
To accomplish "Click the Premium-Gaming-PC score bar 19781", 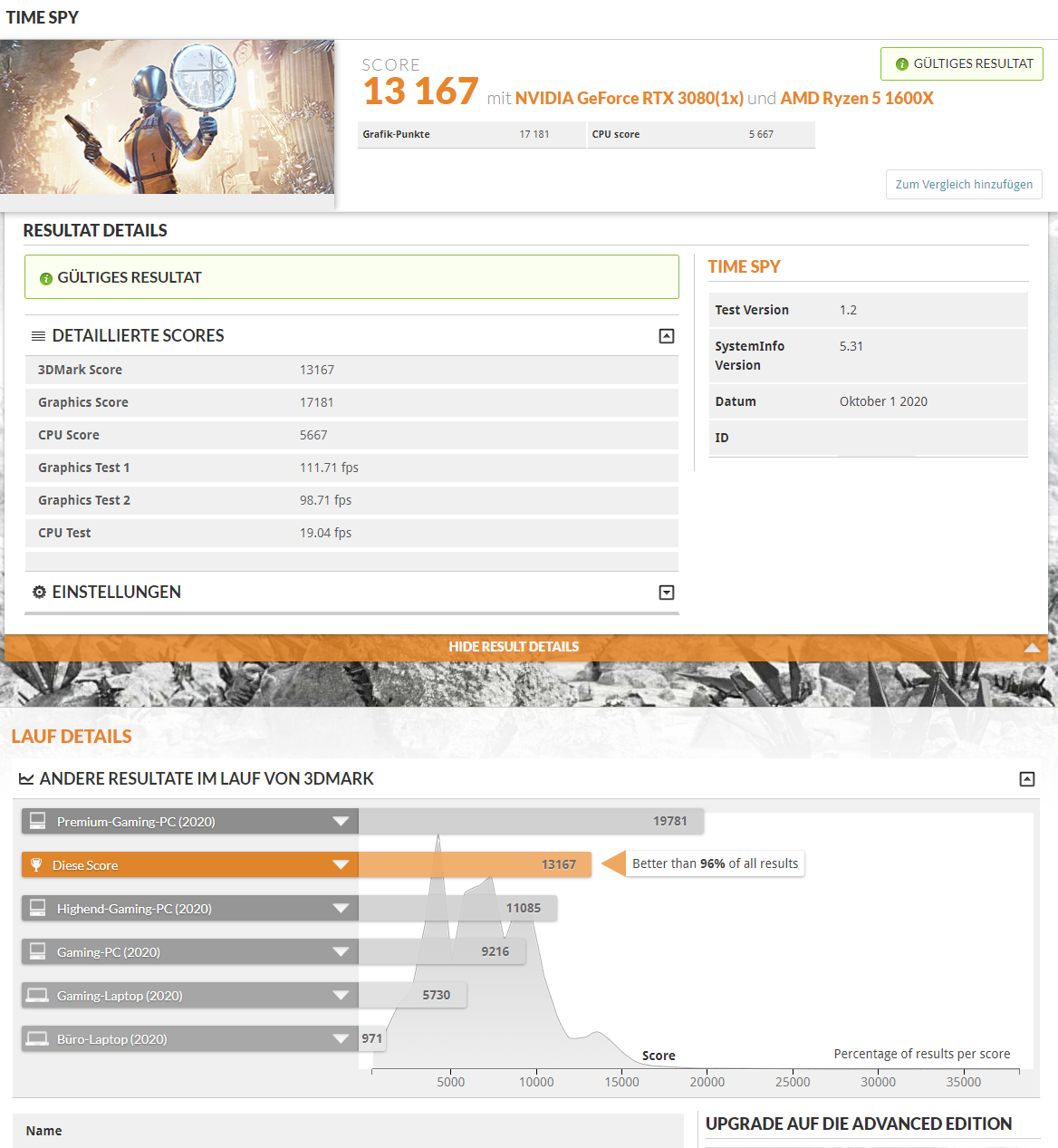I will (531, 821).
